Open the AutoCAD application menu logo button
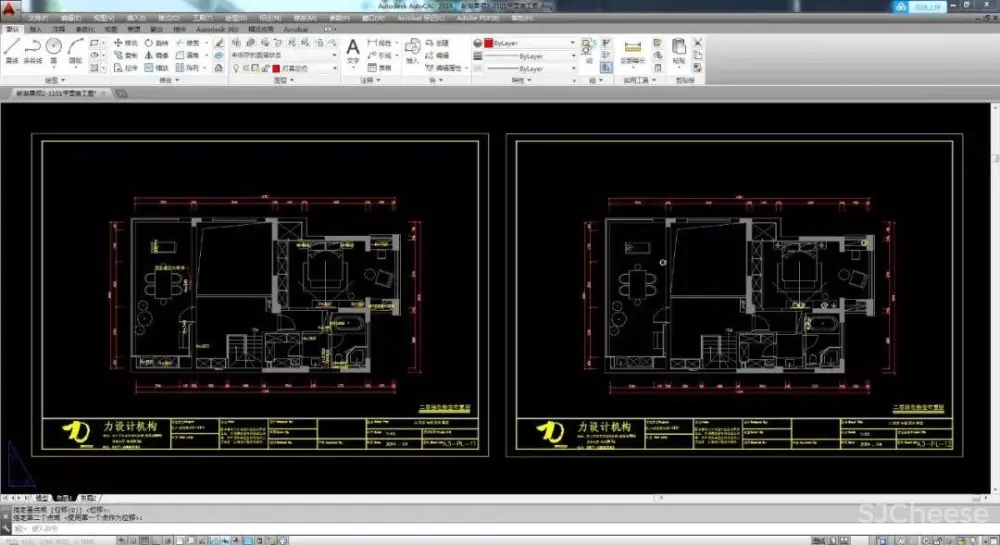This screenshot has height=545, width=1000. pyautogui.click(x=10, y=9)
